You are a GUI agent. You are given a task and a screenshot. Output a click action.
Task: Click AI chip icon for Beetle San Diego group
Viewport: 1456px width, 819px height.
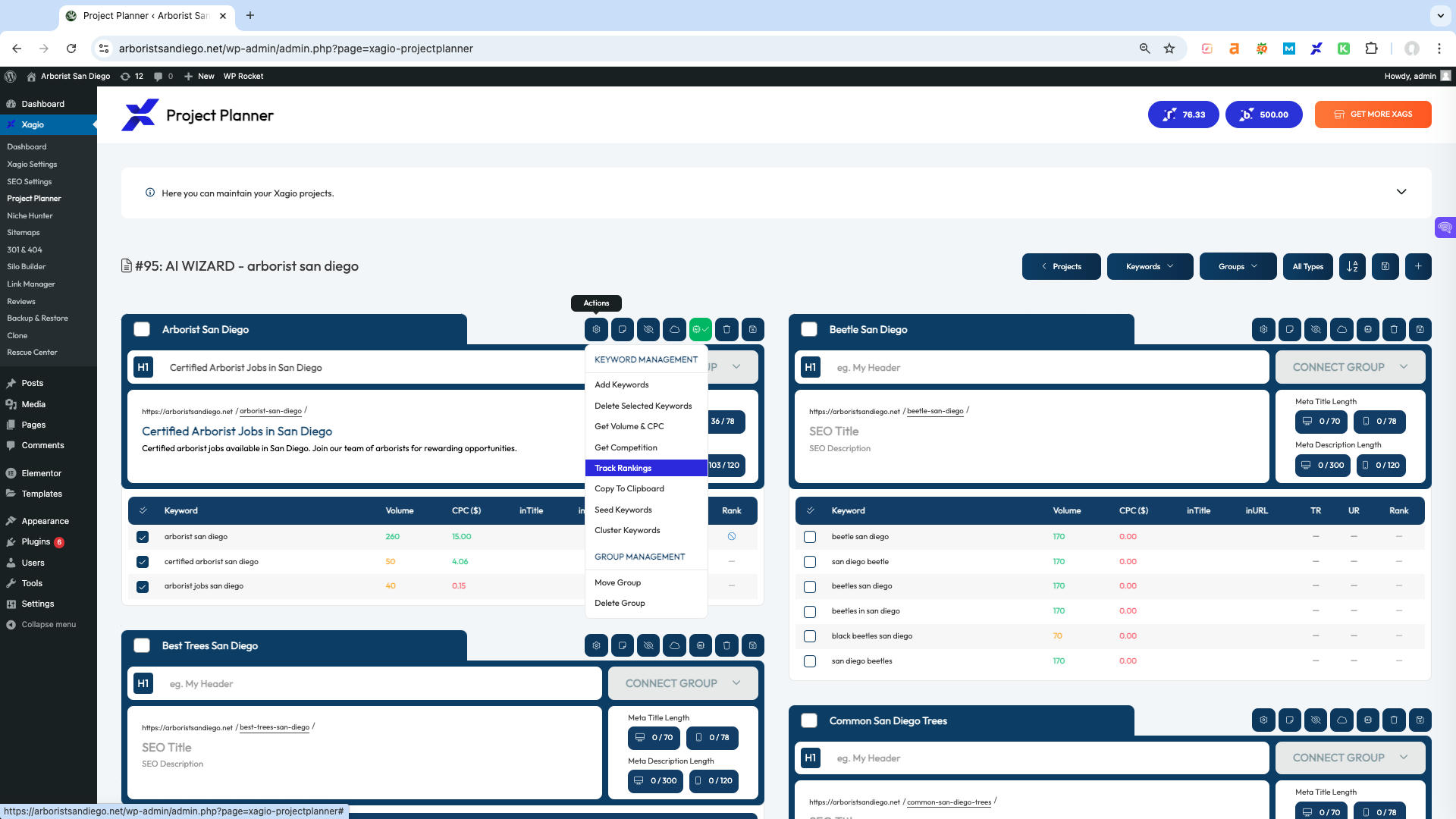pos(1368,329)
